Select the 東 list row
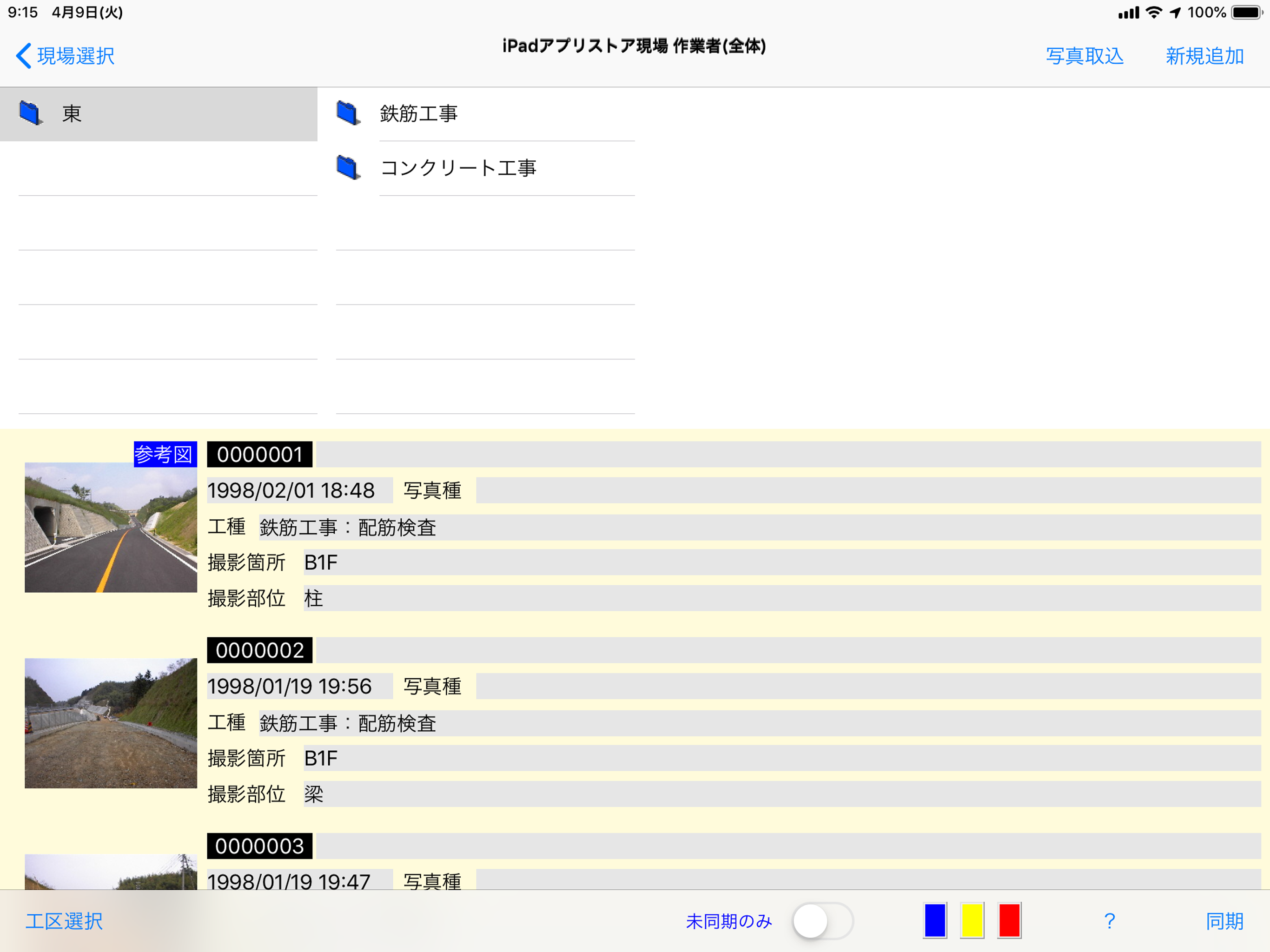This screenshot has height=952, width=1270. 159,114
